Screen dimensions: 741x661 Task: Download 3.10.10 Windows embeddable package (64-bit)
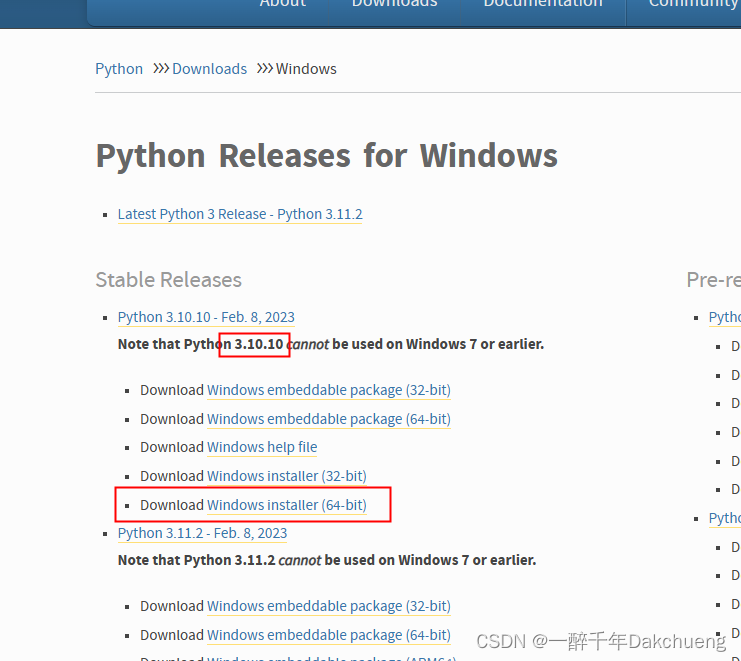coord(328,419)
